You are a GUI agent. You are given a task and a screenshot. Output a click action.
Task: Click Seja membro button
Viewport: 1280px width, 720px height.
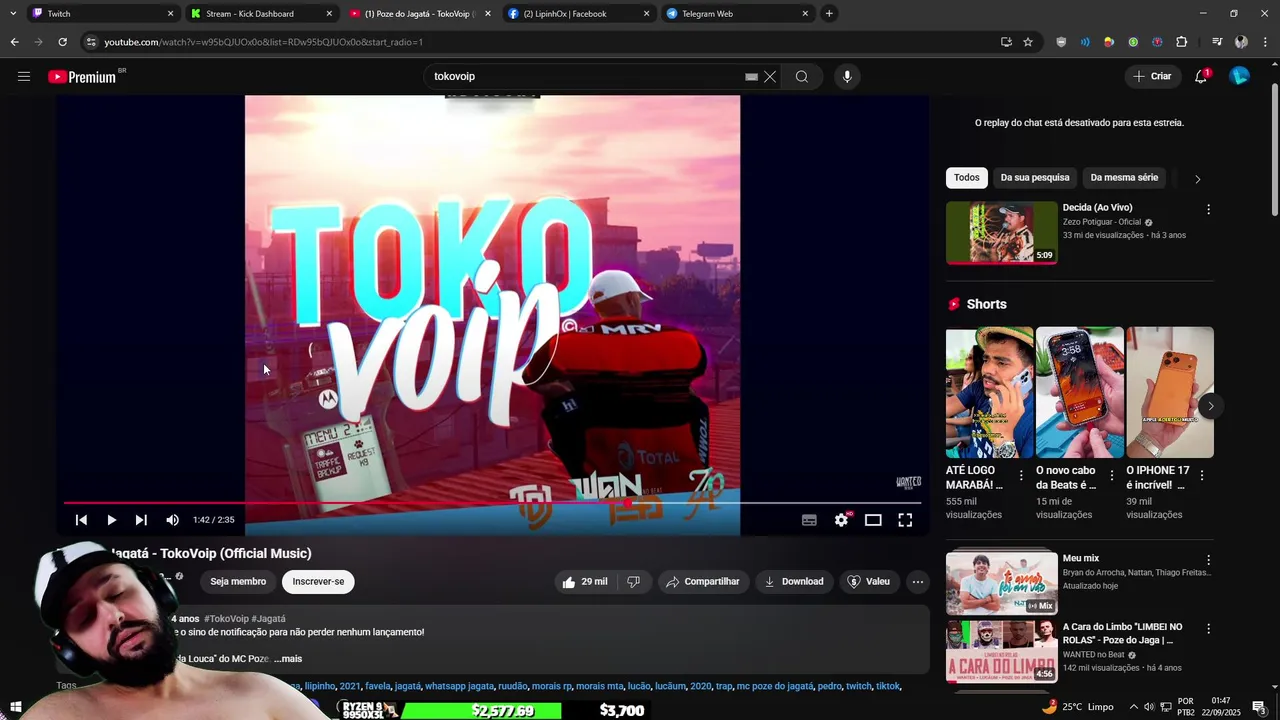click(x=238, y=582)
